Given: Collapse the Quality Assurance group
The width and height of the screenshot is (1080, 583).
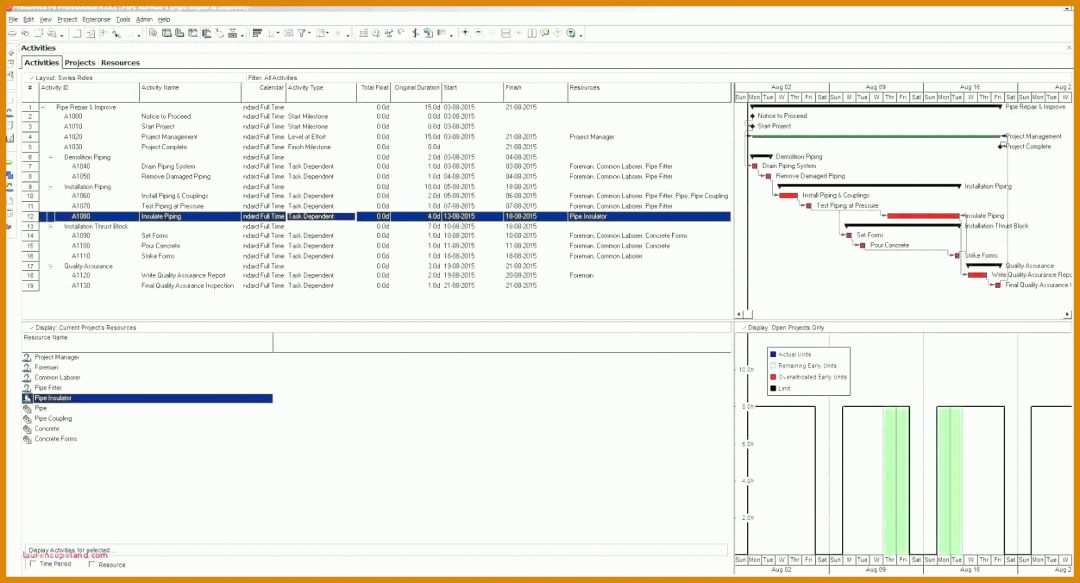Looking at the screenshot, I should (x=50, y=266).
